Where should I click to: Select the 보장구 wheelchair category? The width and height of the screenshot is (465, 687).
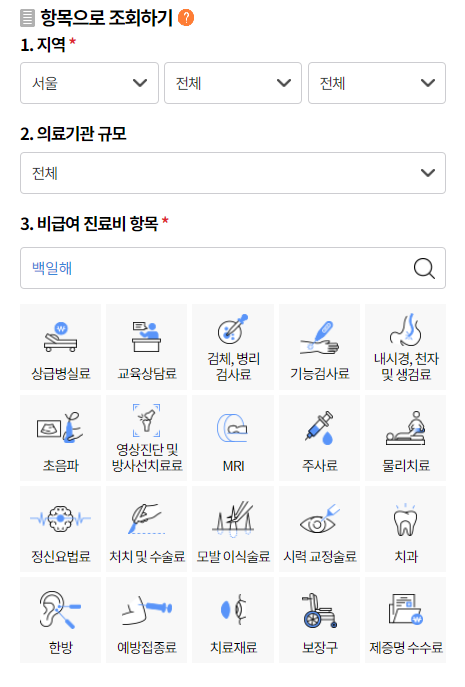pos(319,620)
